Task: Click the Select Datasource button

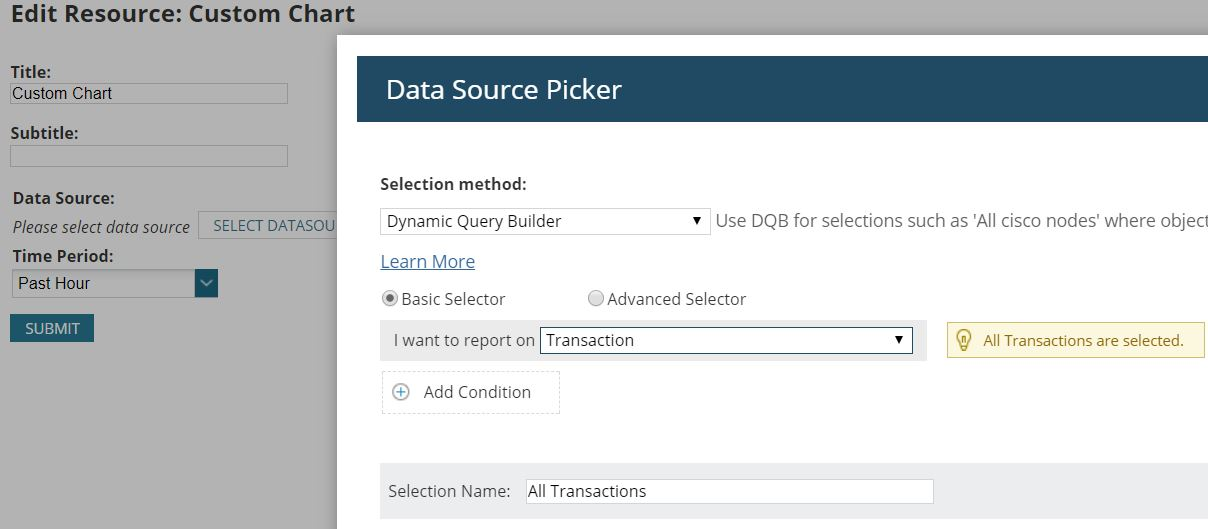Action: pyautogui.click(x=270, y=226)
